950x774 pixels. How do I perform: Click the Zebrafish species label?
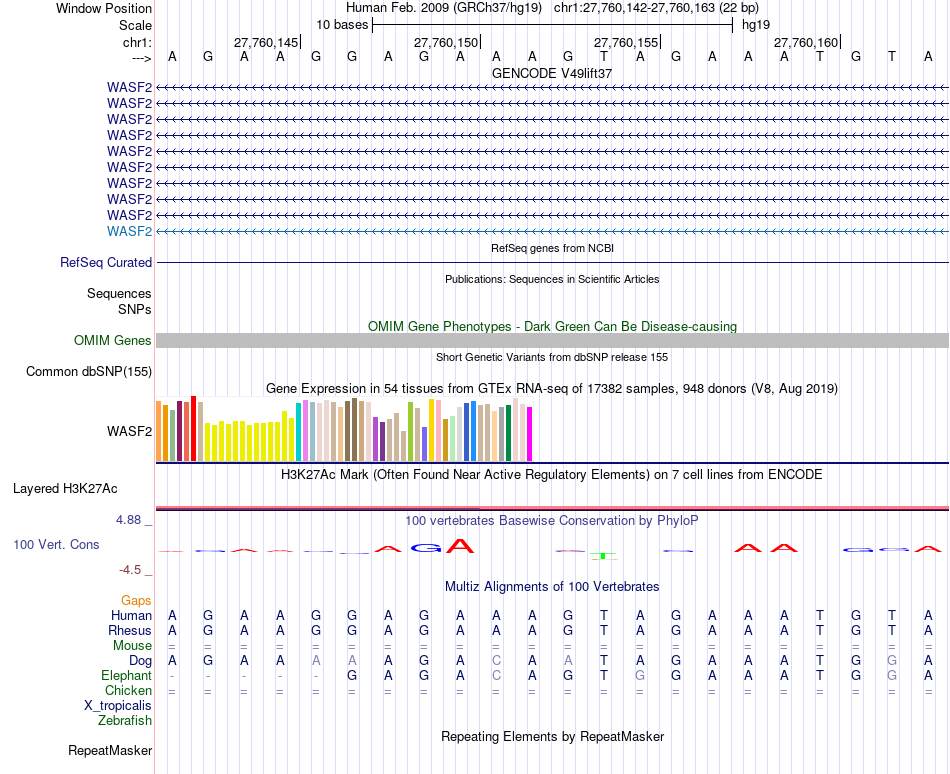125,721
